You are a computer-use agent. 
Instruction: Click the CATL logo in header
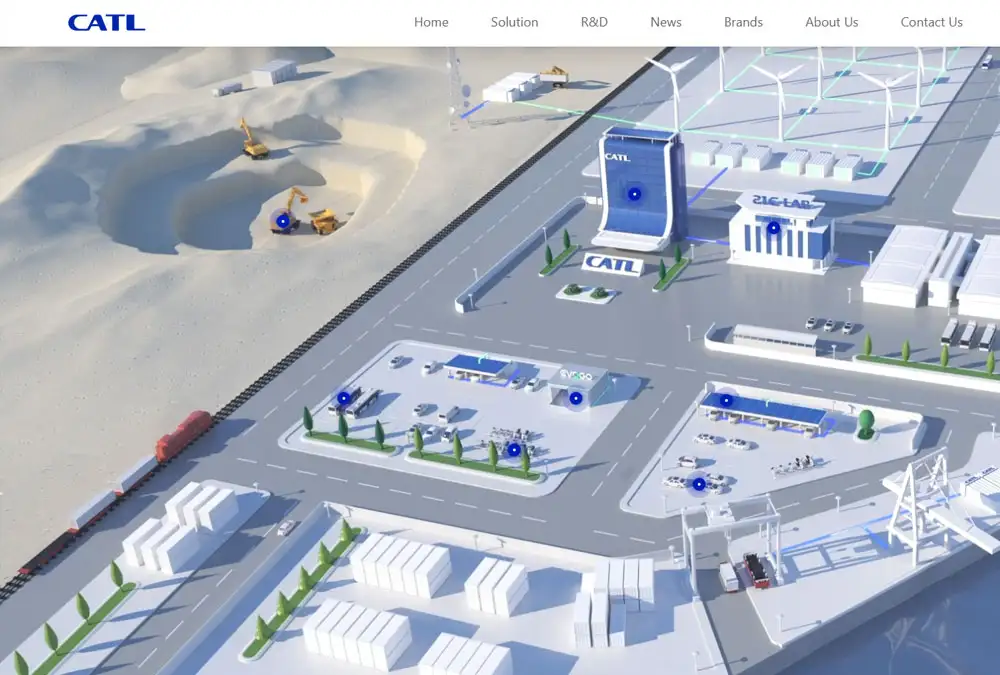tap(107, 22)
